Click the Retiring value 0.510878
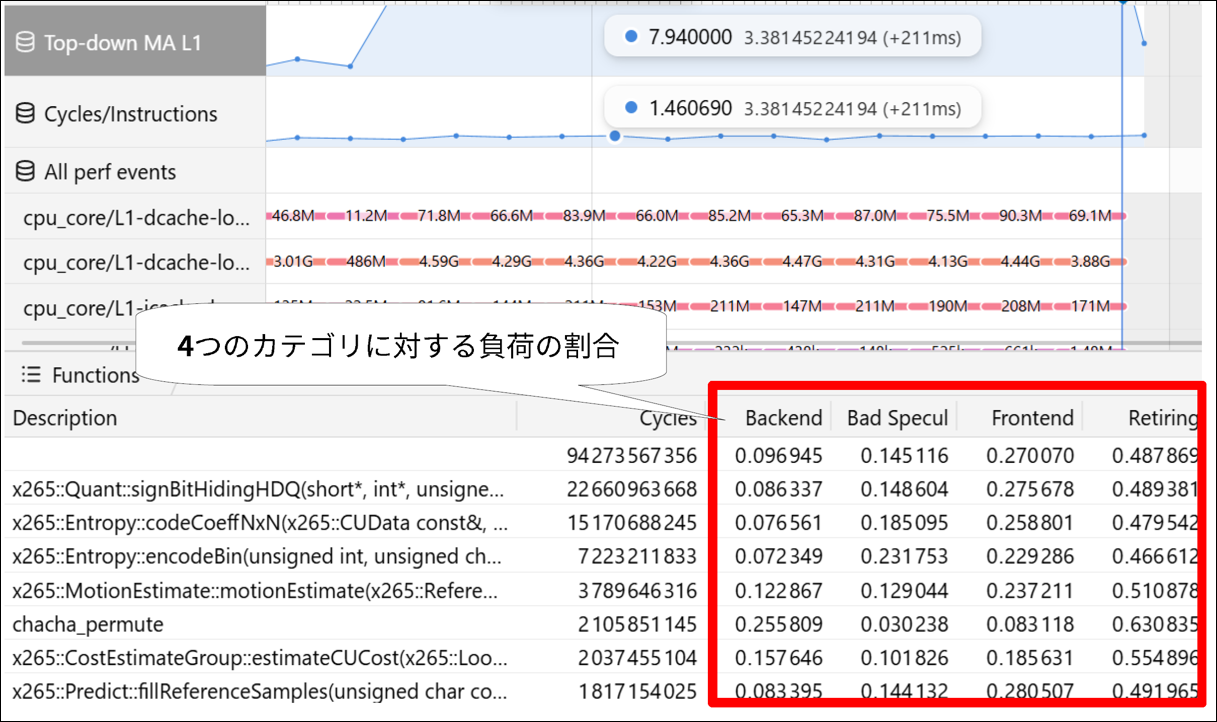This screenshot has width=1217, height=722. pos(1156,590)
